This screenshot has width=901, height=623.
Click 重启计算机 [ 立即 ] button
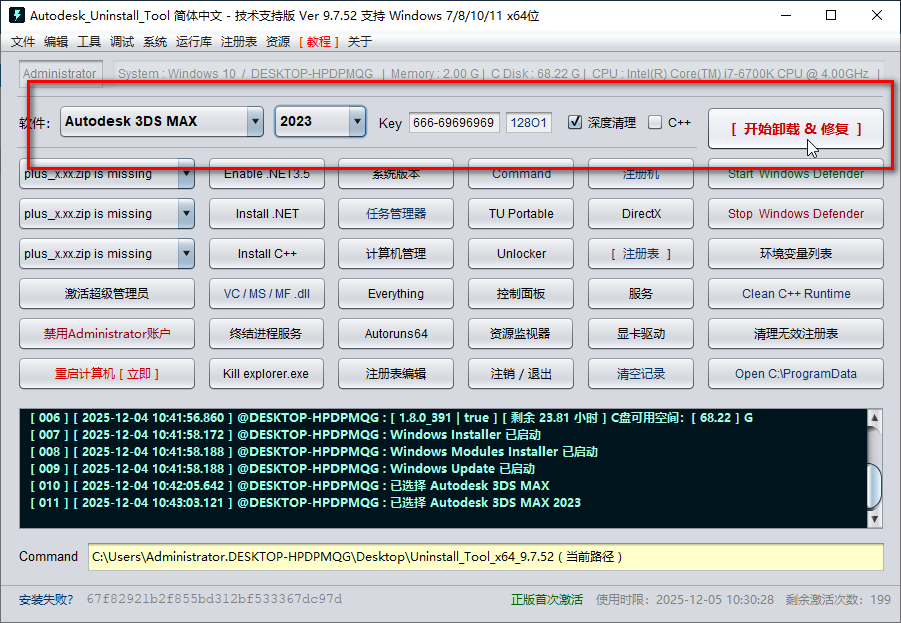107,374
